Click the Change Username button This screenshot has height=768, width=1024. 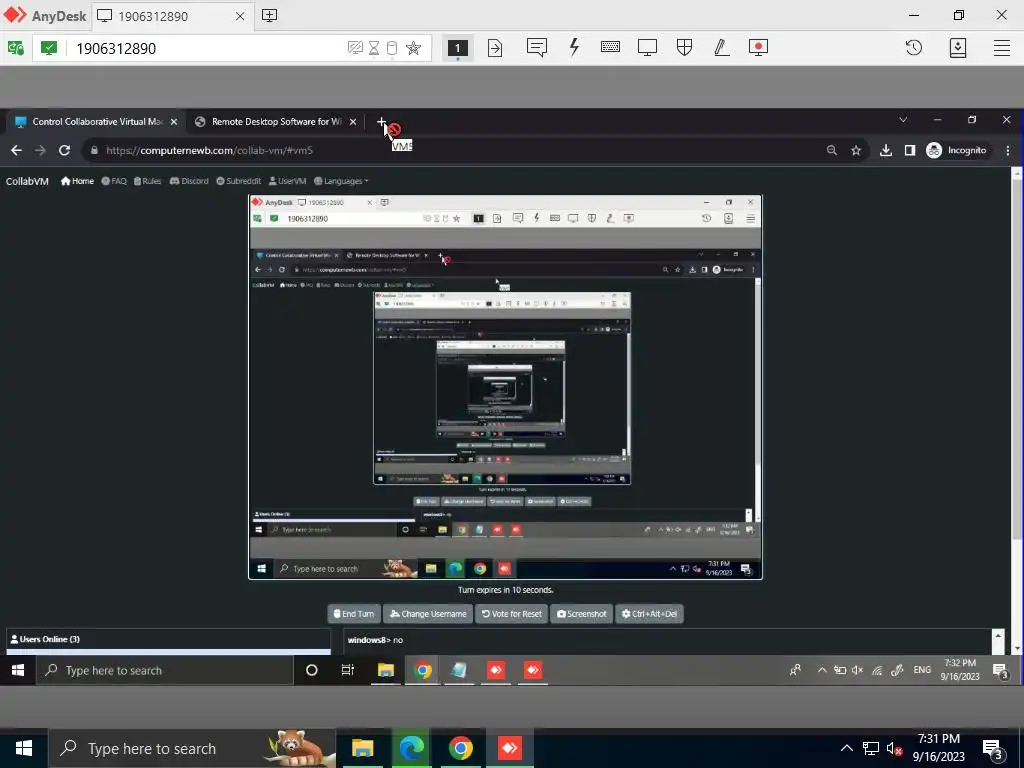428,614
